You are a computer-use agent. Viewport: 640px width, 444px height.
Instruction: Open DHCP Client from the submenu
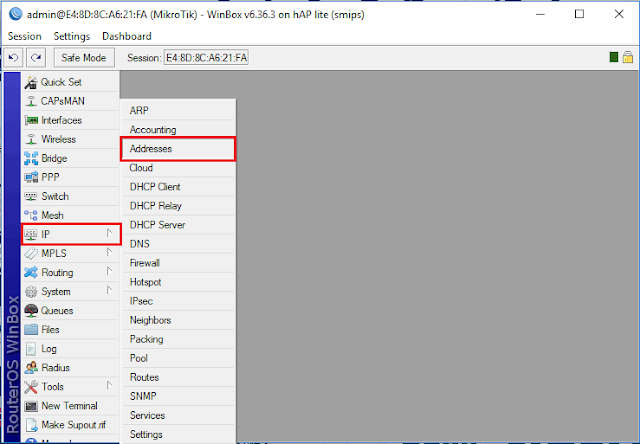point(178,187)
